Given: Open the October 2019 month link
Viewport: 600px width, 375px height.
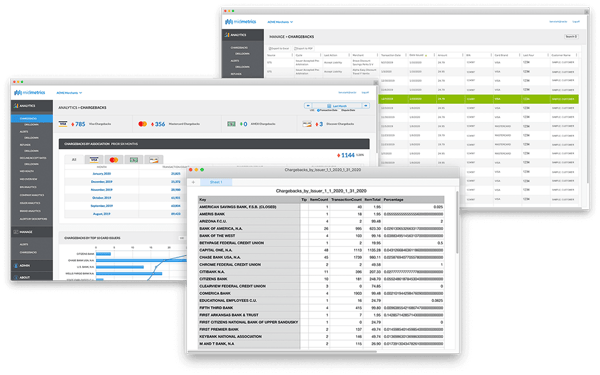Looking at the screenshot, I should coord(102,198).
